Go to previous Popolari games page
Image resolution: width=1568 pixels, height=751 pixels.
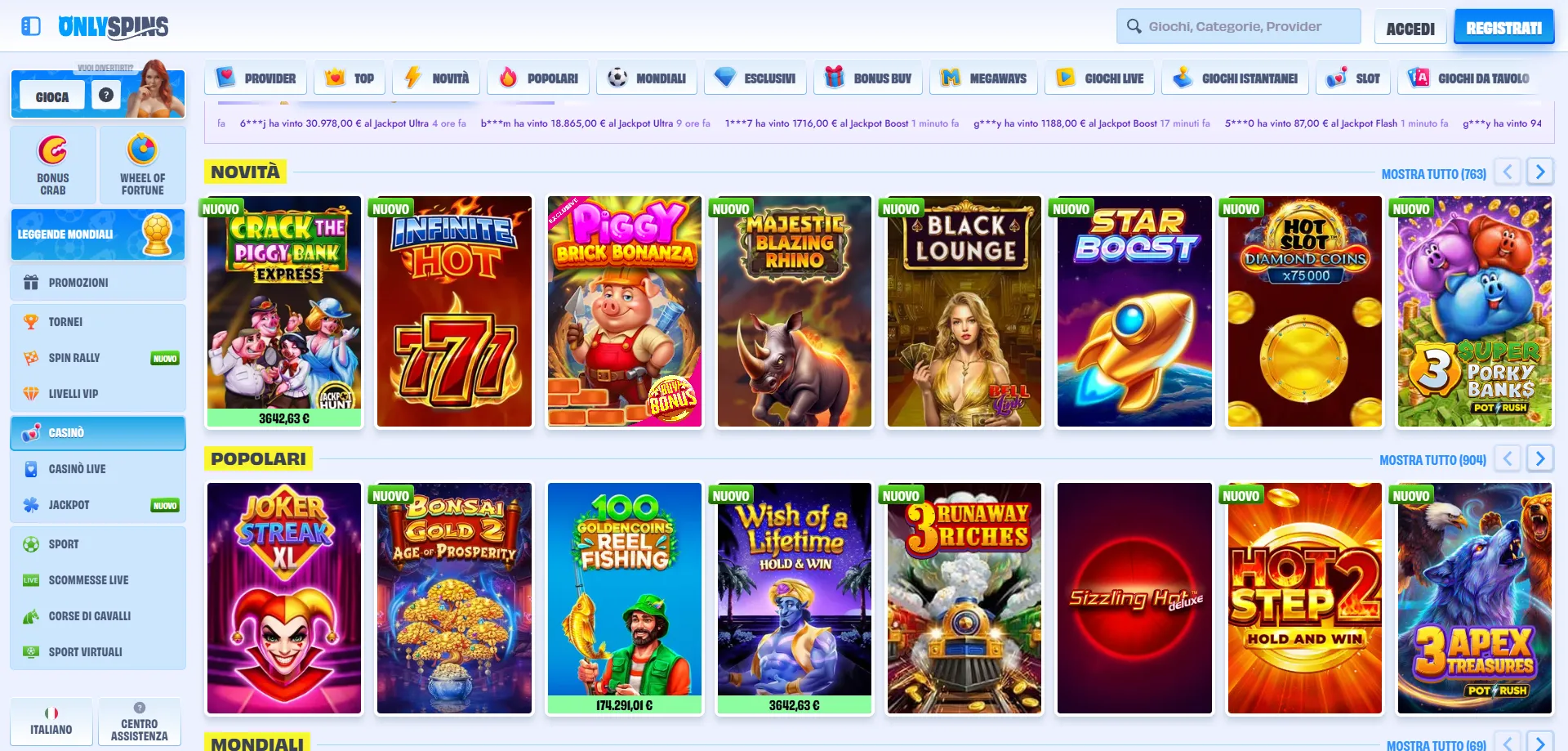(1508, 458)
